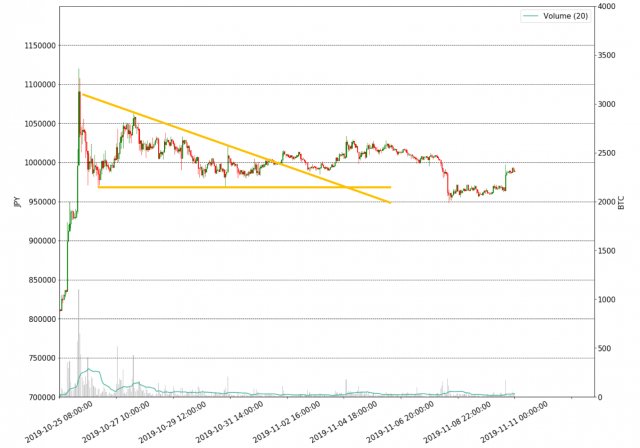This screenshot has height=448, width=640.
Task: Click the 1150000 price axis tick
Action: coord(35,46)
